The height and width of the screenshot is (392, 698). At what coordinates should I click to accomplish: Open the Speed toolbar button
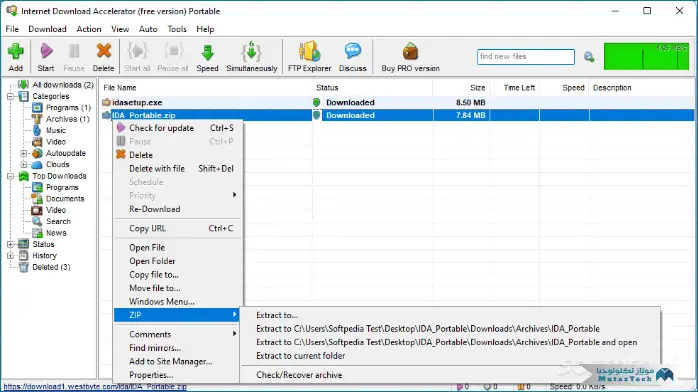[207, 57]
